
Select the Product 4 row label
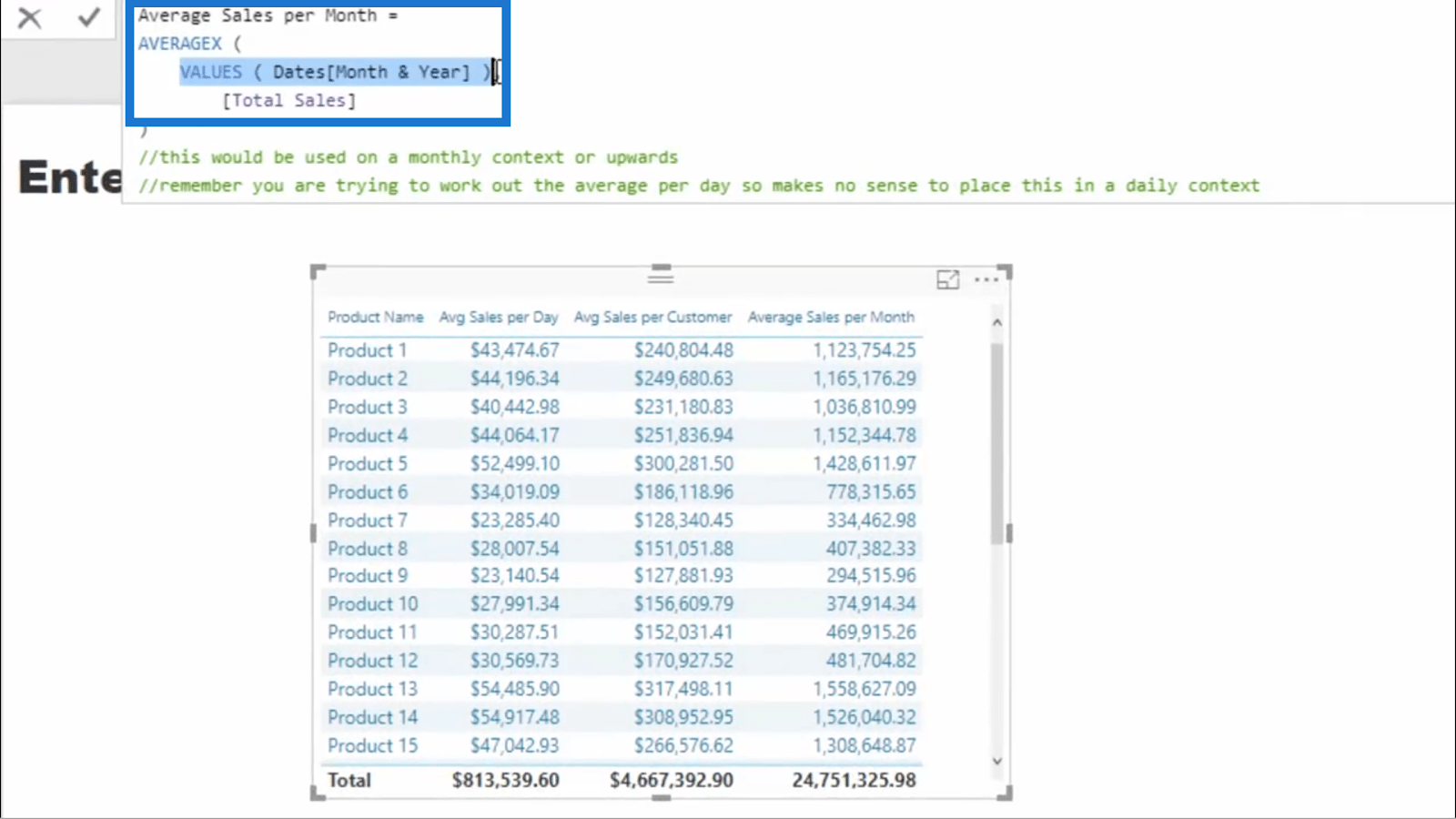coord(367,435)
